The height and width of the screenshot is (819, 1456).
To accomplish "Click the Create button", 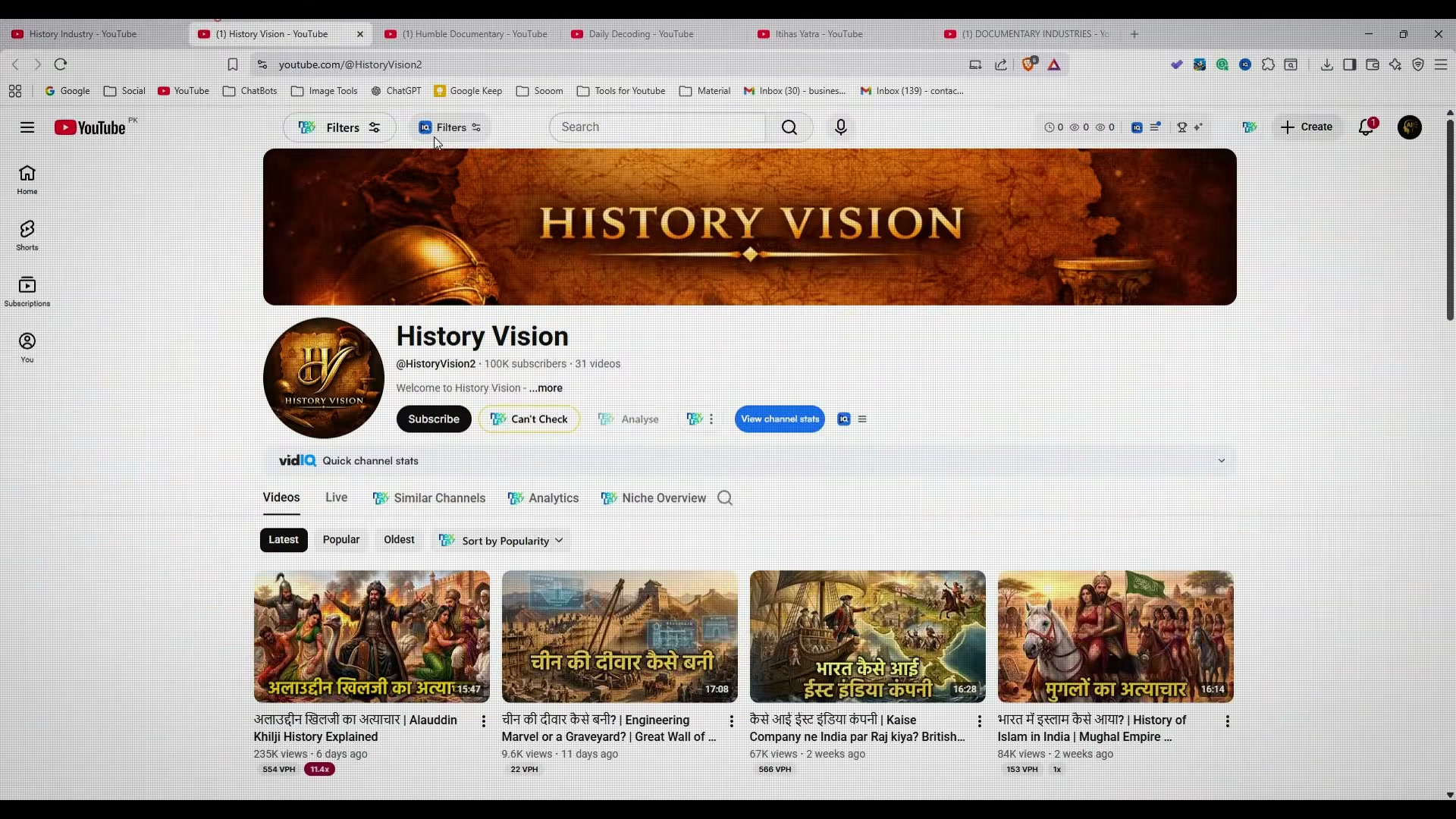I will pos(1307,127).
